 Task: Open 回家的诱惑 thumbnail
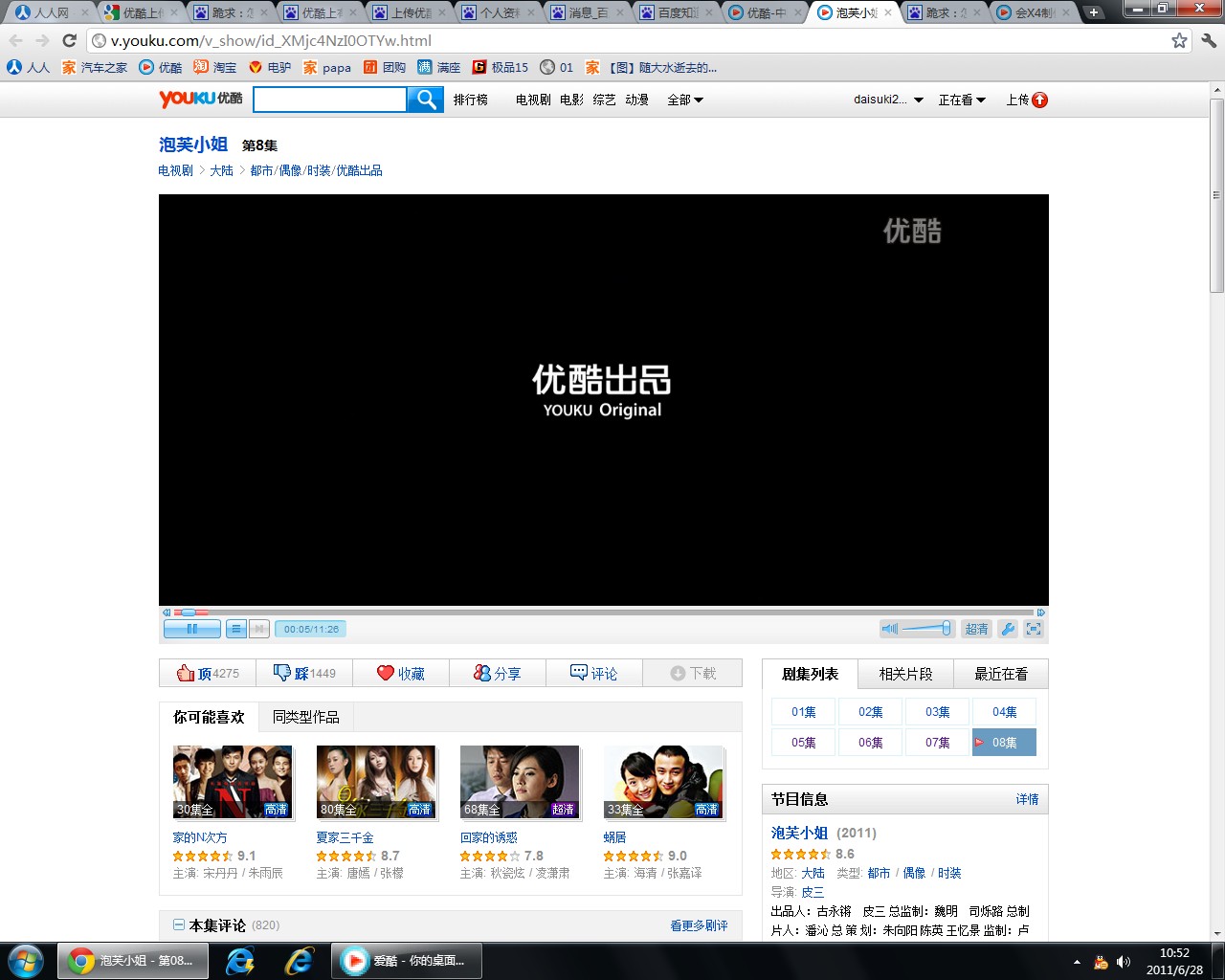520,782
